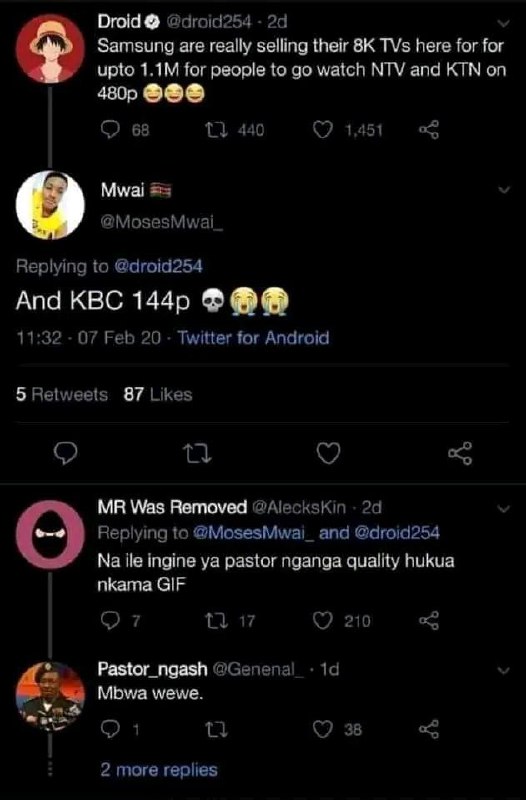View the 87 Likes list
The height and width of the screenshot is (800, 526).
tap(158, 394)
